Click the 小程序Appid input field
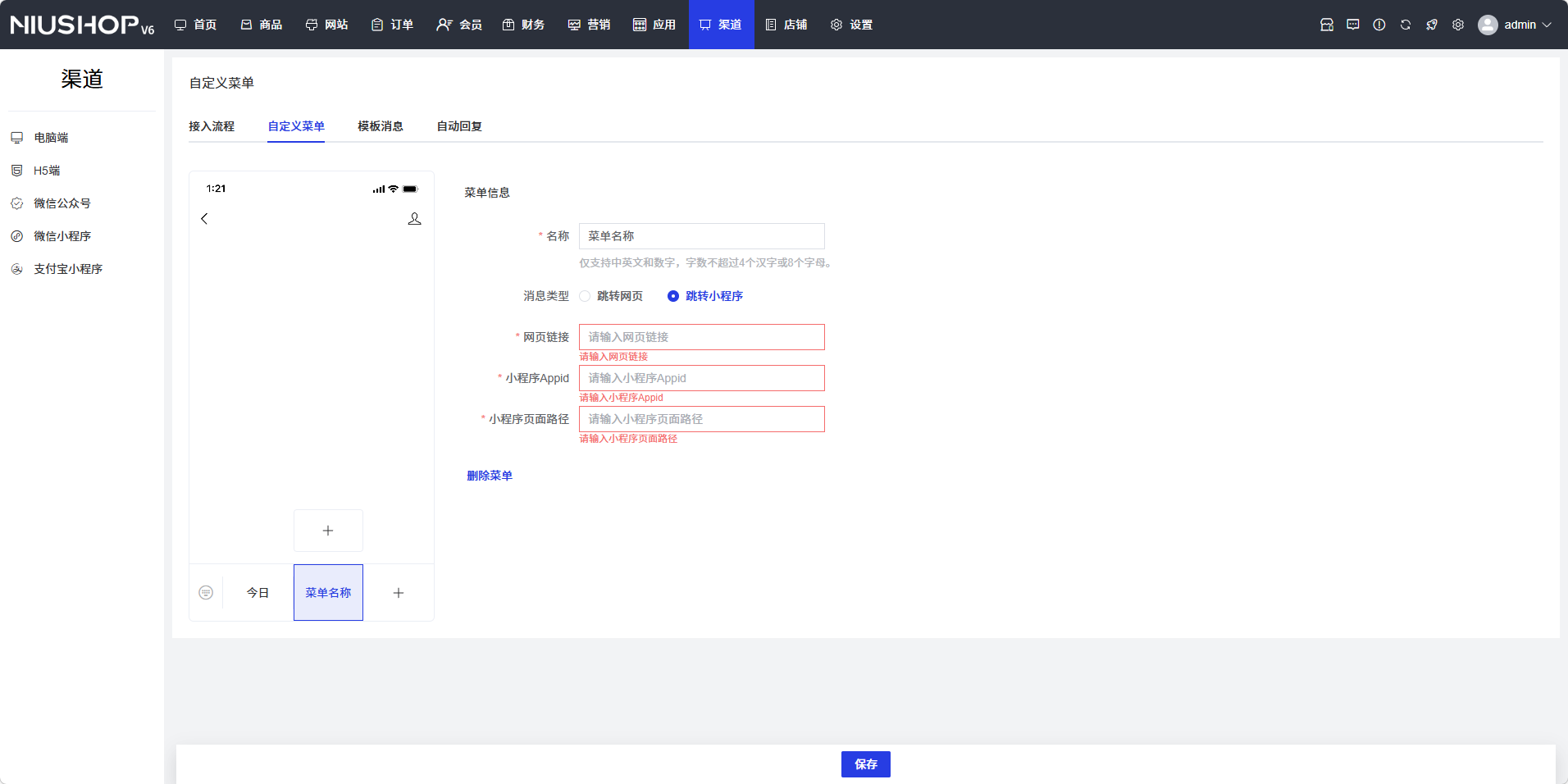Viewport: 1568px width, 784px height. 701,378
